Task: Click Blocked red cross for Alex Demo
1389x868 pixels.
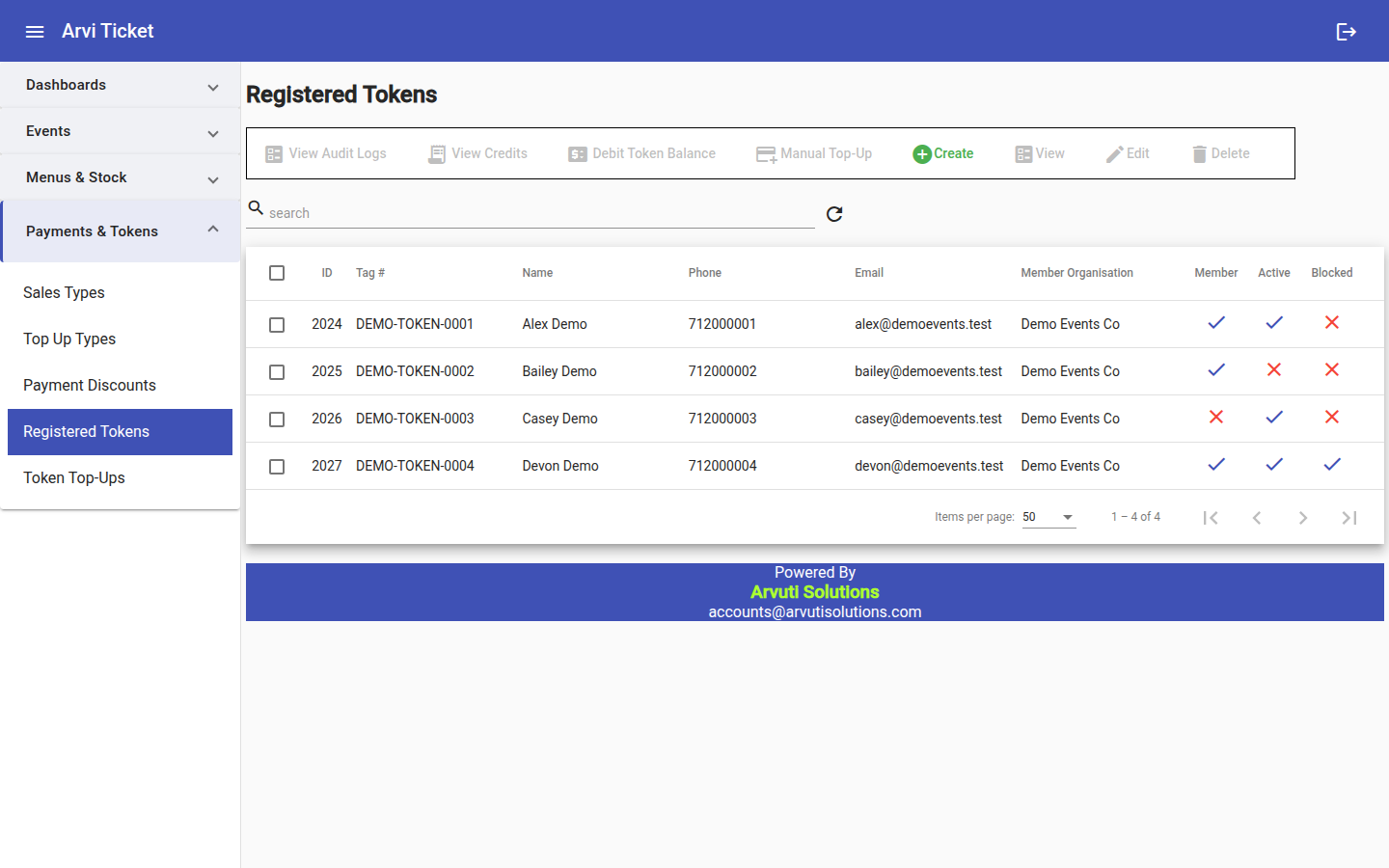Action: click(x=1332, y=322)
